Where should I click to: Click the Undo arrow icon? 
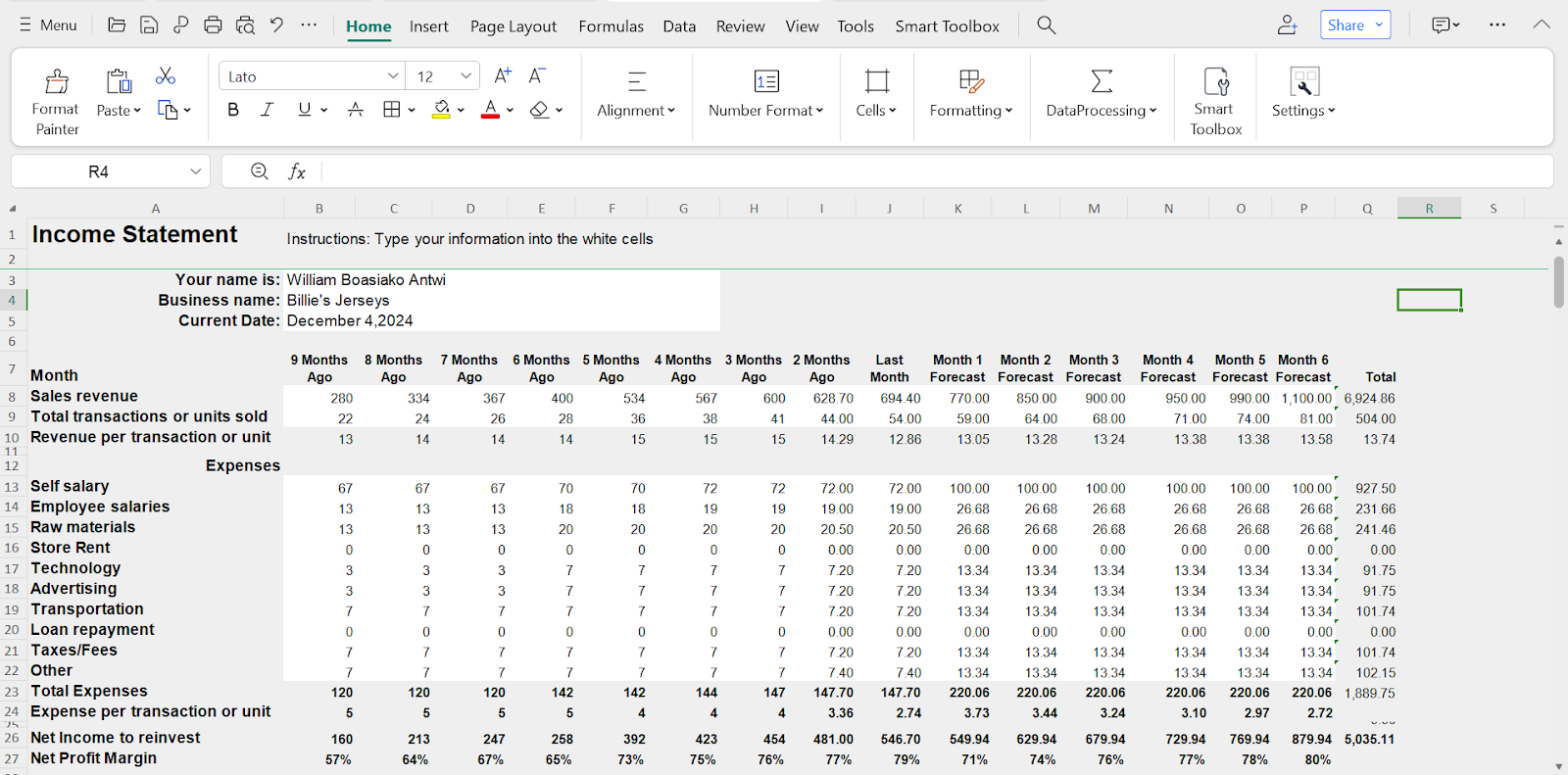(276, 25)
